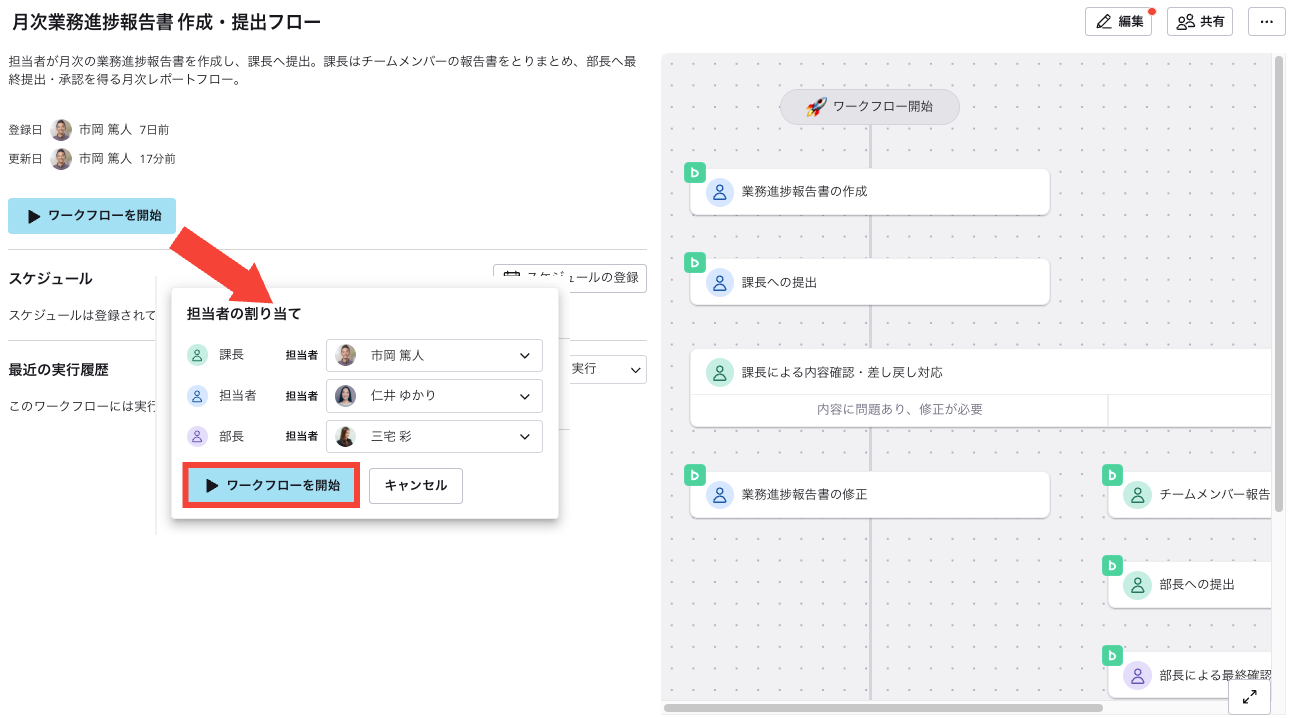Click person icon in 業務進捗報告書の修正 card
The image size is (1296, 718).
[x=720, y=495]
